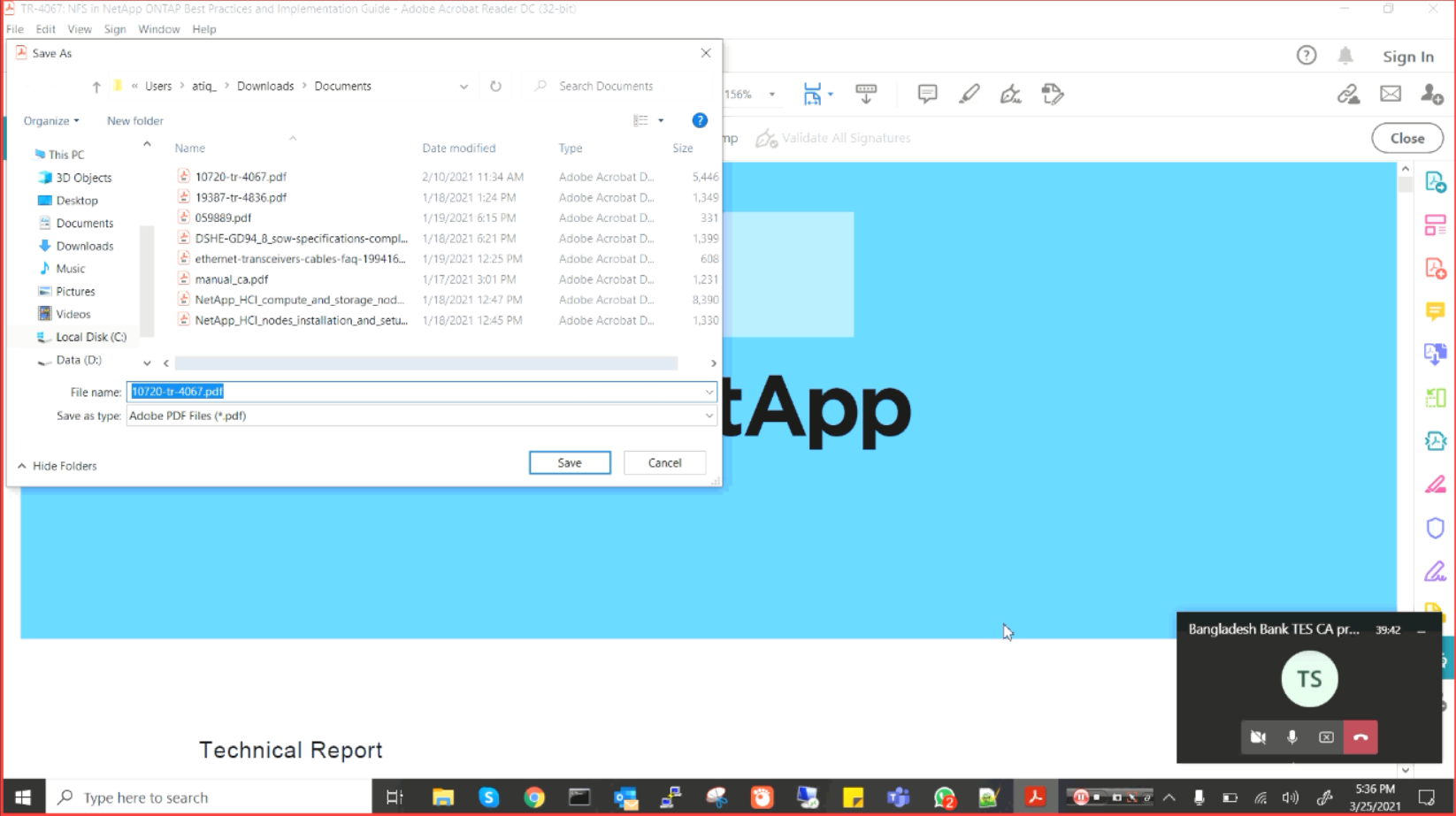The height and width of the screenshot is (816, 1456).
Task: Click the Save button
Action: [570, 463]
